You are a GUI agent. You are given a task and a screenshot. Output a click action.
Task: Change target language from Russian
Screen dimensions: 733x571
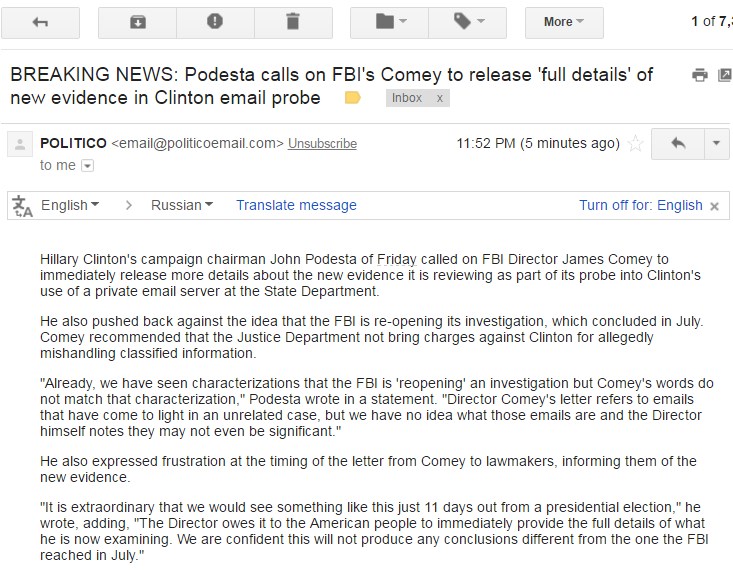pyautogui.click(x=182, y=205)
